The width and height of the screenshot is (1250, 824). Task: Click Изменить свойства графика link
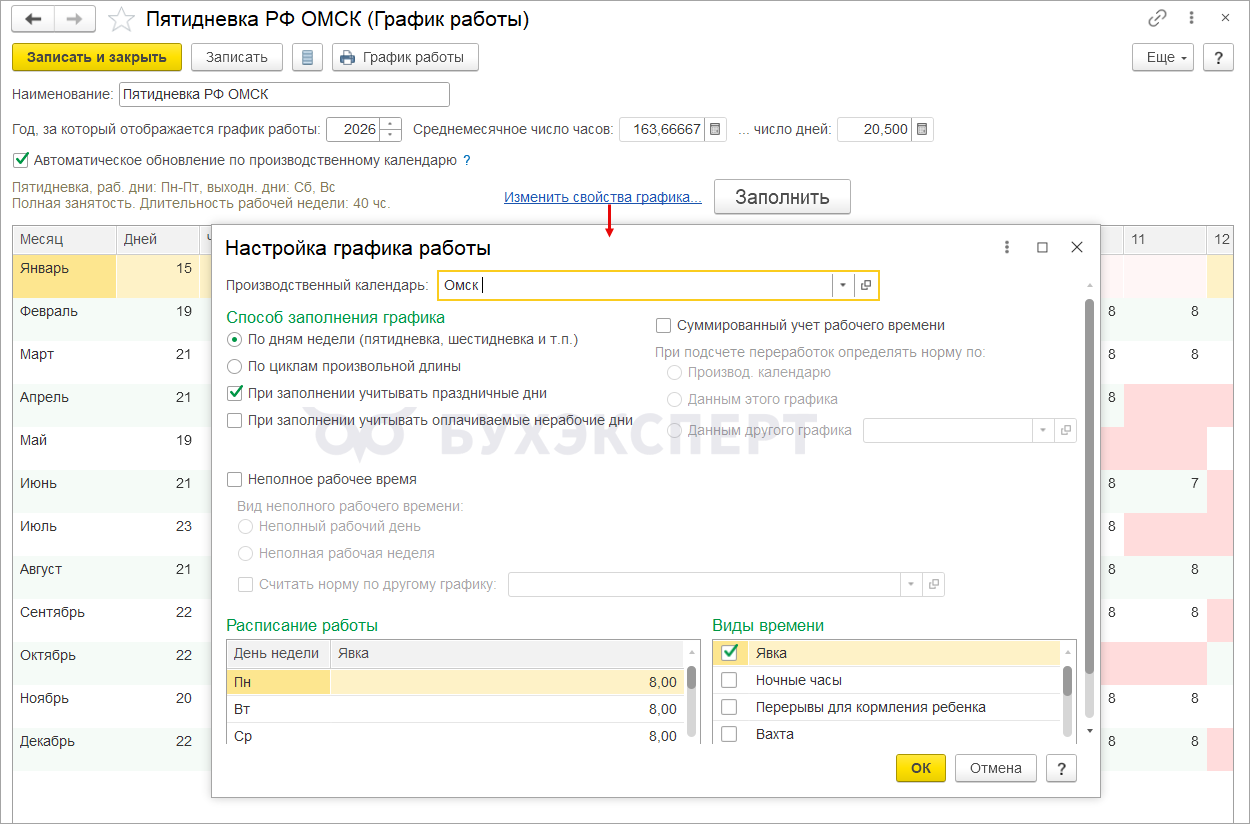tap(602, 197)
